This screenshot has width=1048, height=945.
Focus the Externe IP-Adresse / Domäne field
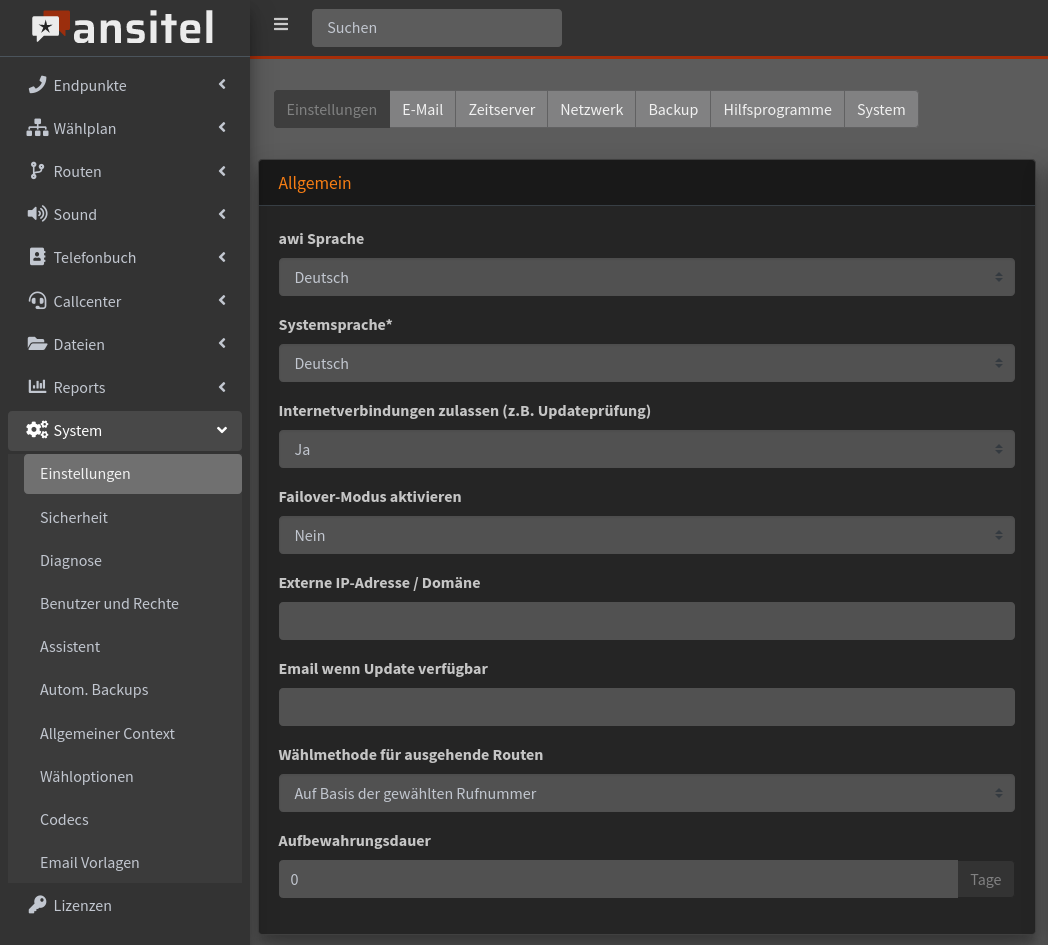(x=646, y=621)
